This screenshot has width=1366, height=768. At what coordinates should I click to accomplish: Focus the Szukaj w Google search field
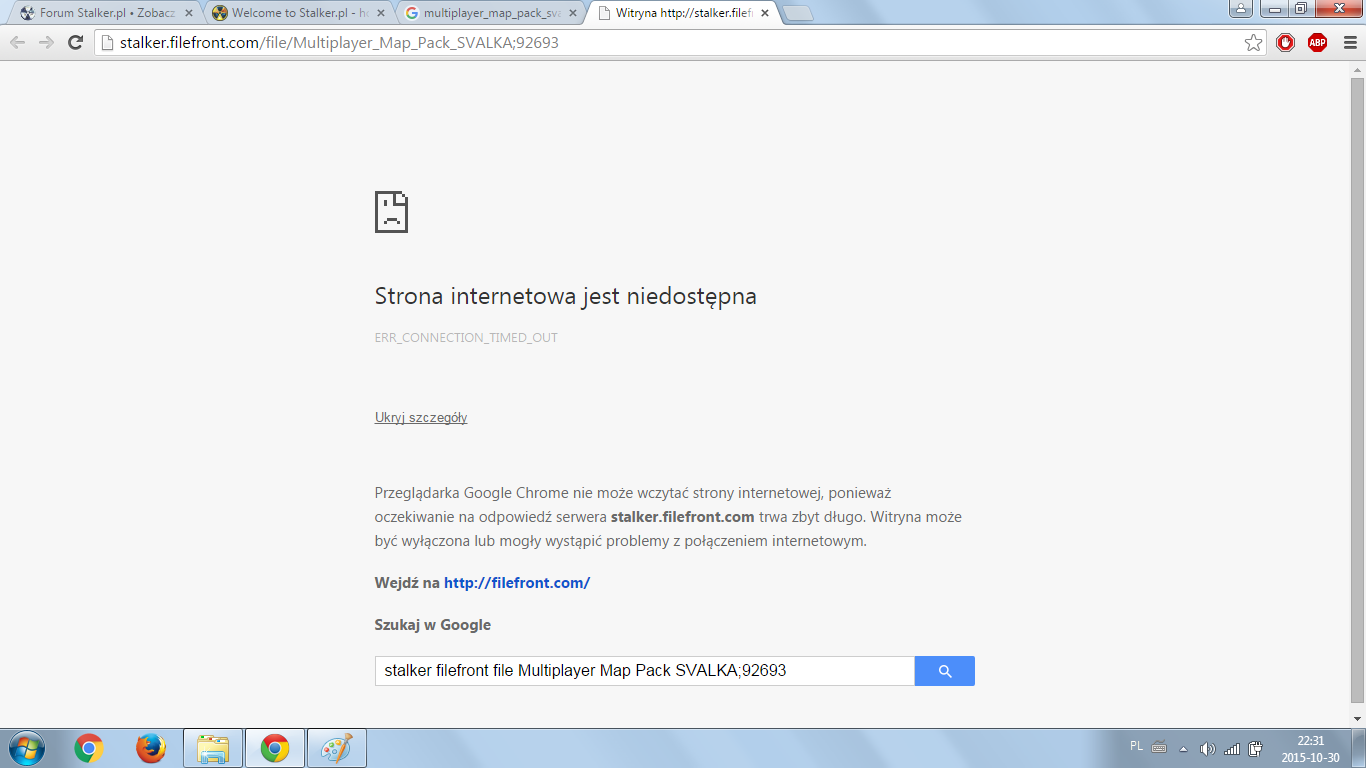[645, 671]
